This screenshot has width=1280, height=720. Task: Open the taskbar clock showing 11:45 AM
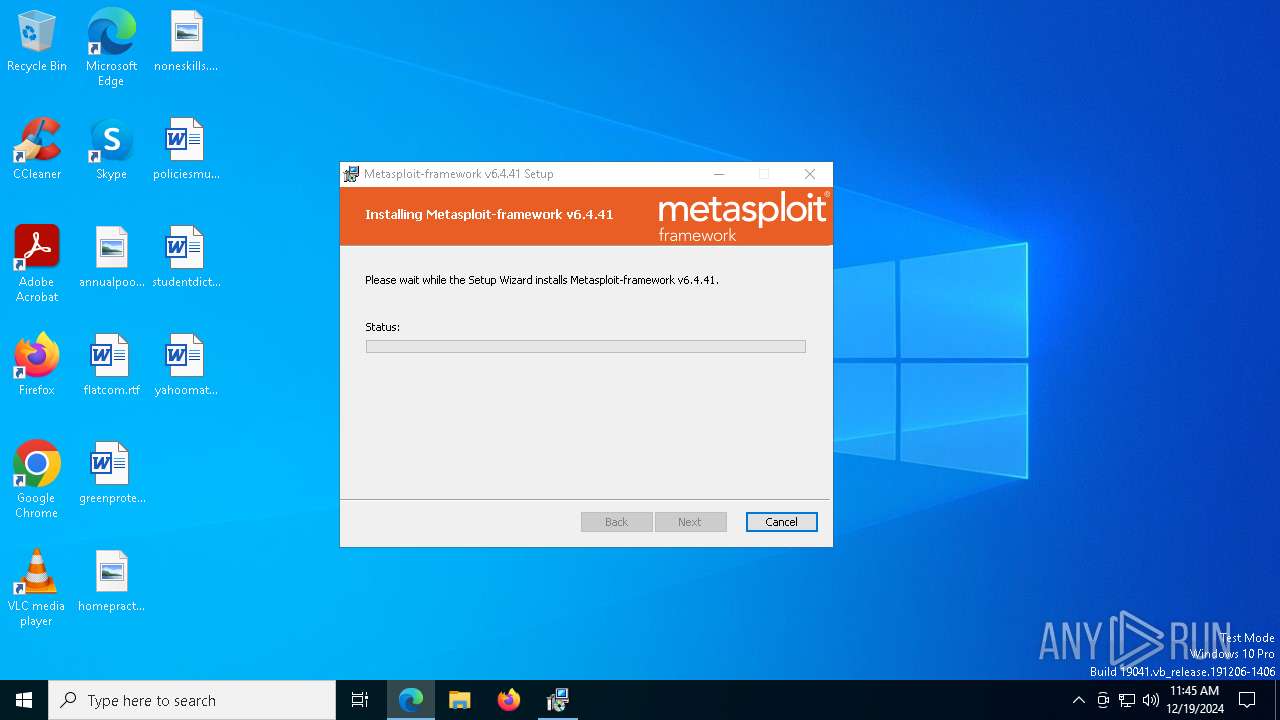[1195, 700]
